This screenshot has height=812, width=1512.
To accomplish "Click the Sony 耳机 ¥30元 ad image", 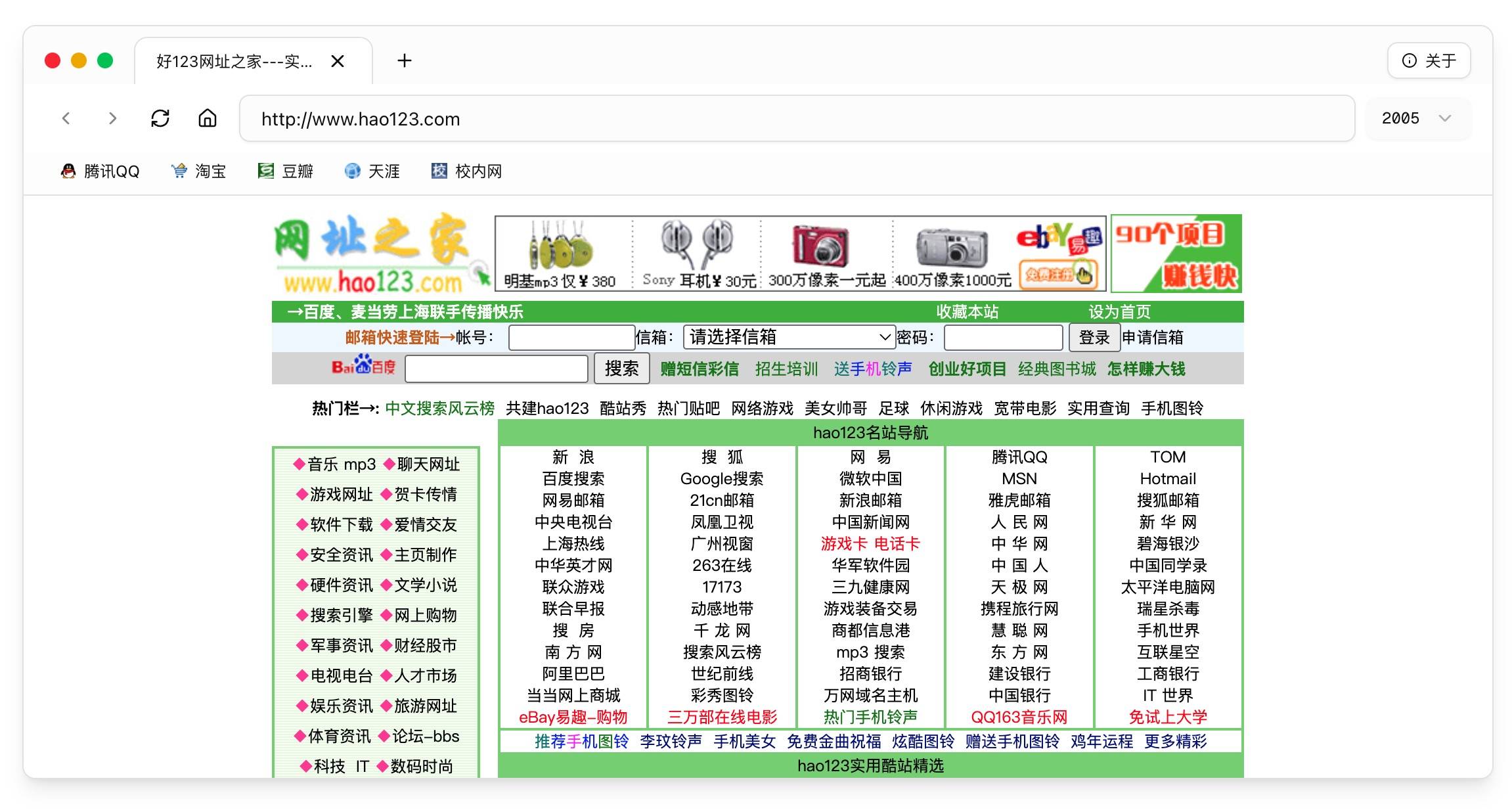I will [698, 254].
